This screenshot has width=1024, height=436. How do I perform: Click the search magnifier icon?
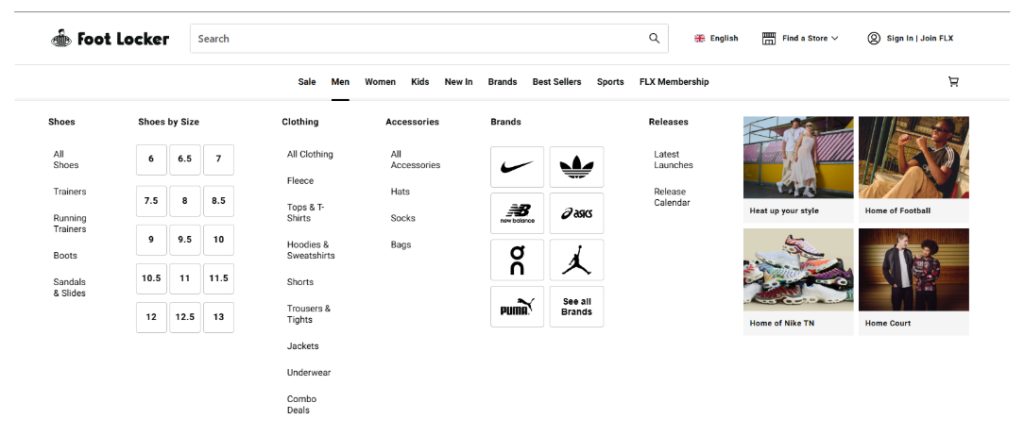[x=654, y=39]
